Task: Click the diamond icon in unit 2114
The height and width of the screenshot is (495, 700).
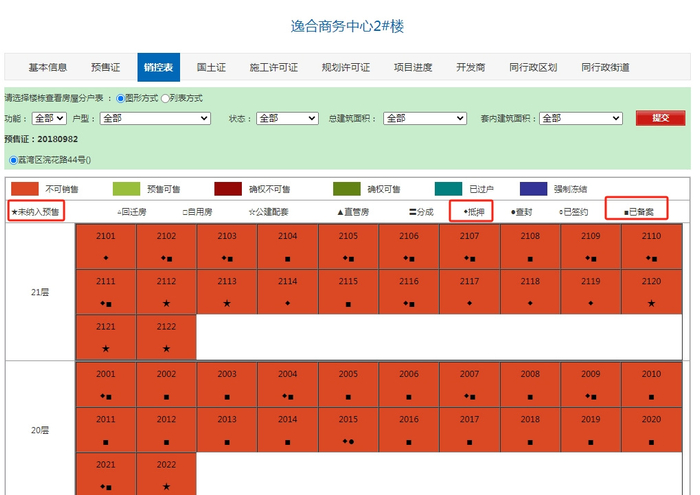Action: (288, 303)
